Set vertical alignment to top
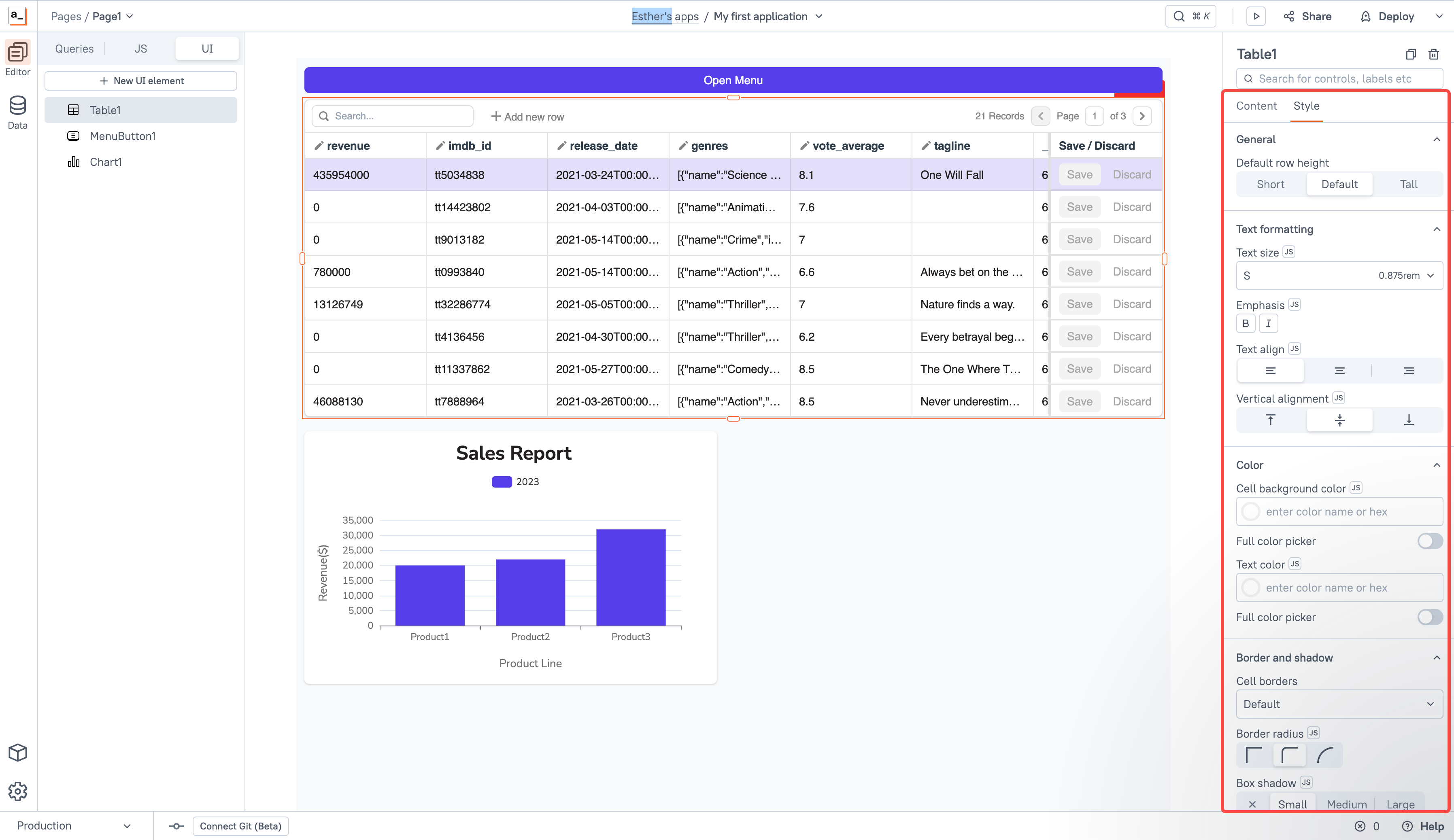Screen dimensions: 1454x840 point(1271,420)
